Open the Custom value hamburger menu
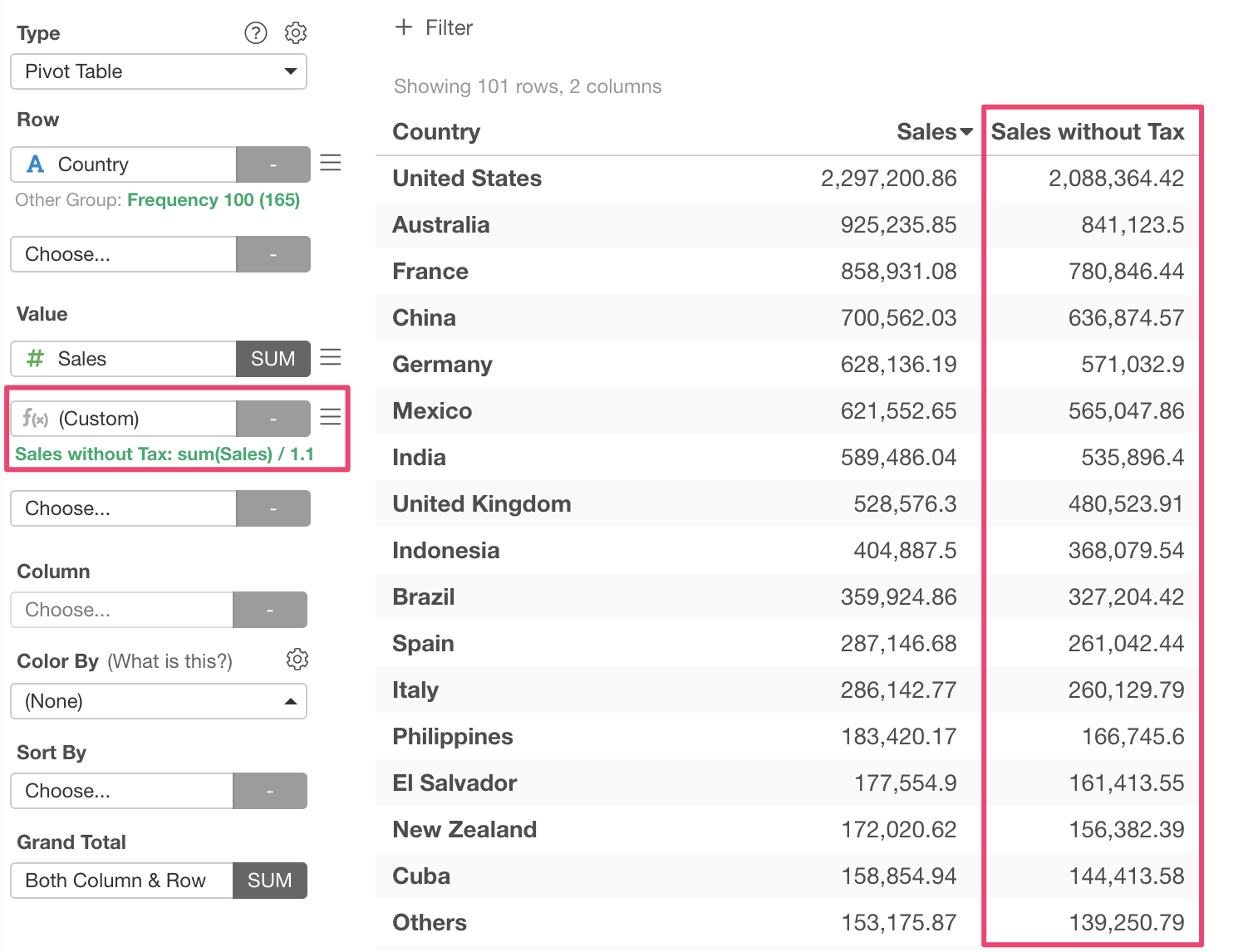 [331, 417]
